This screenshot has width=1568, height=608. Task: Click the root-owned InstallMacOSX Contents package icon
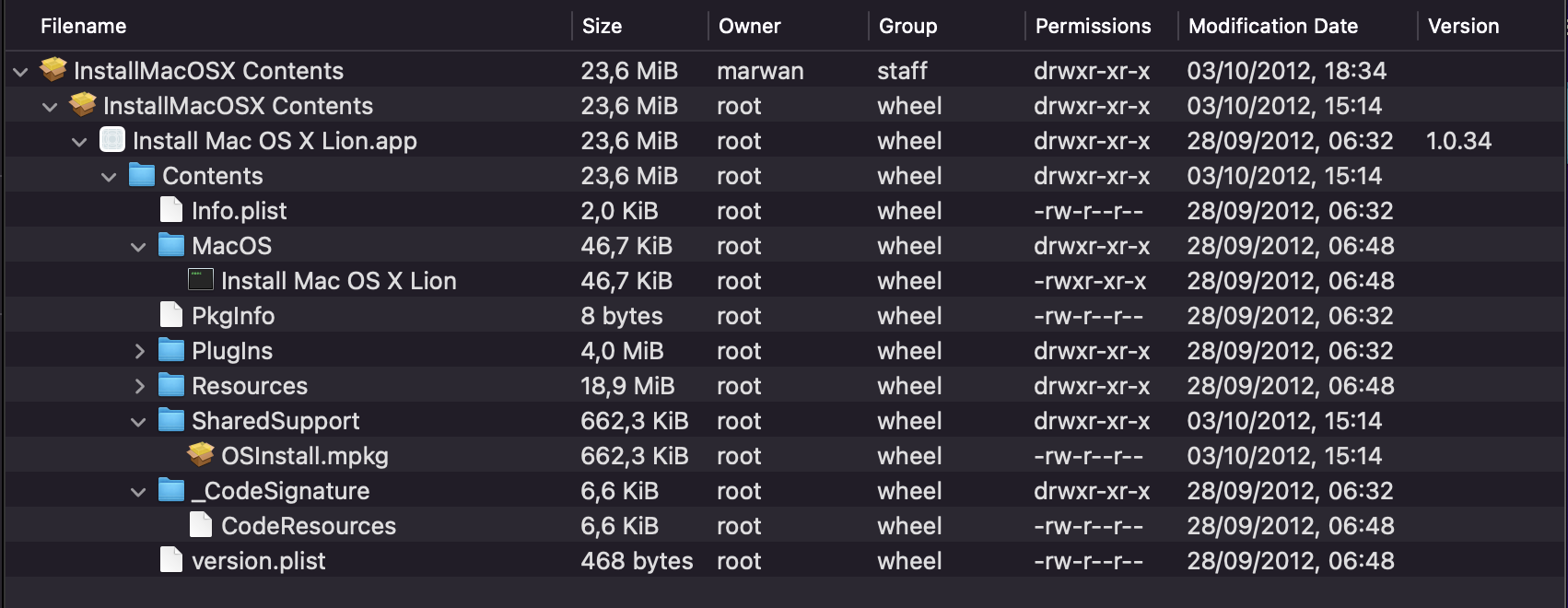click(x=83, y=105)
